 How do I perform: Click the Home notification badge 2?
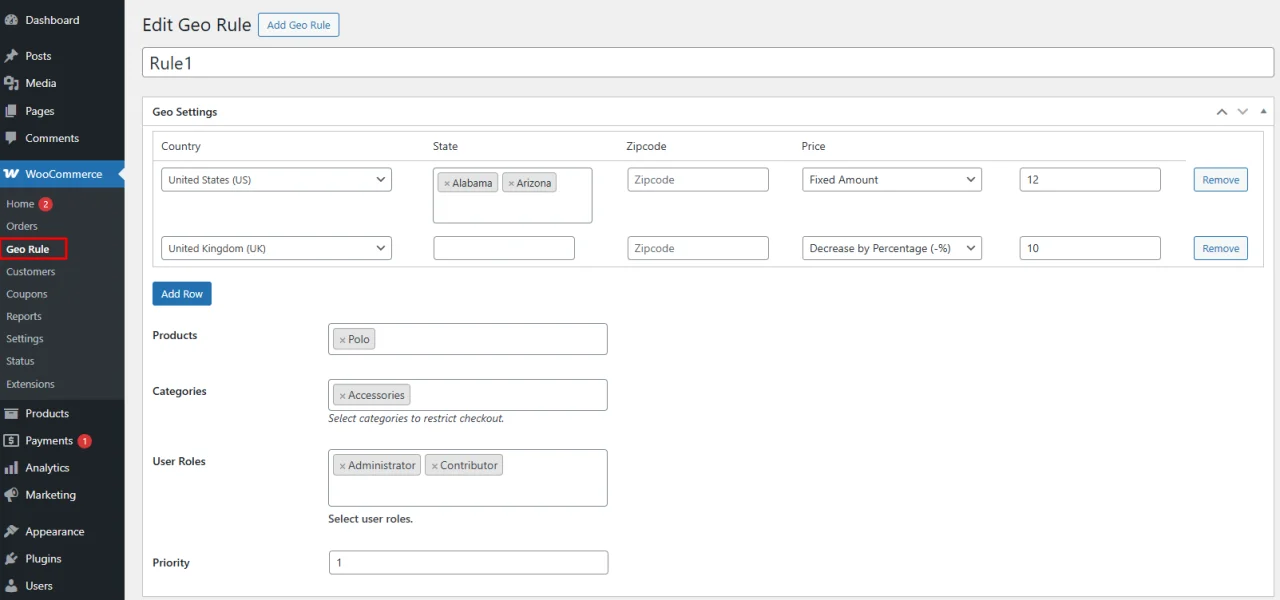tap(45, 204)
